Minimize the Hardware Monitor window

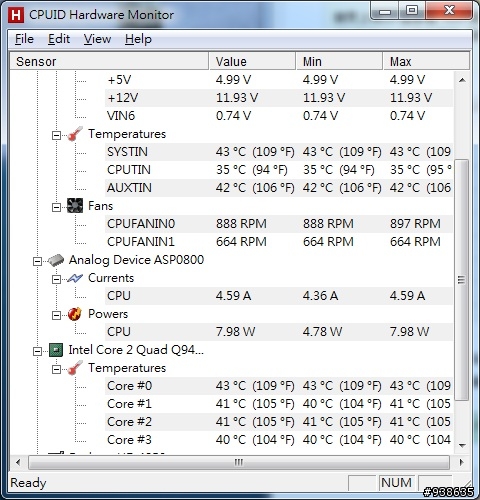385,12
